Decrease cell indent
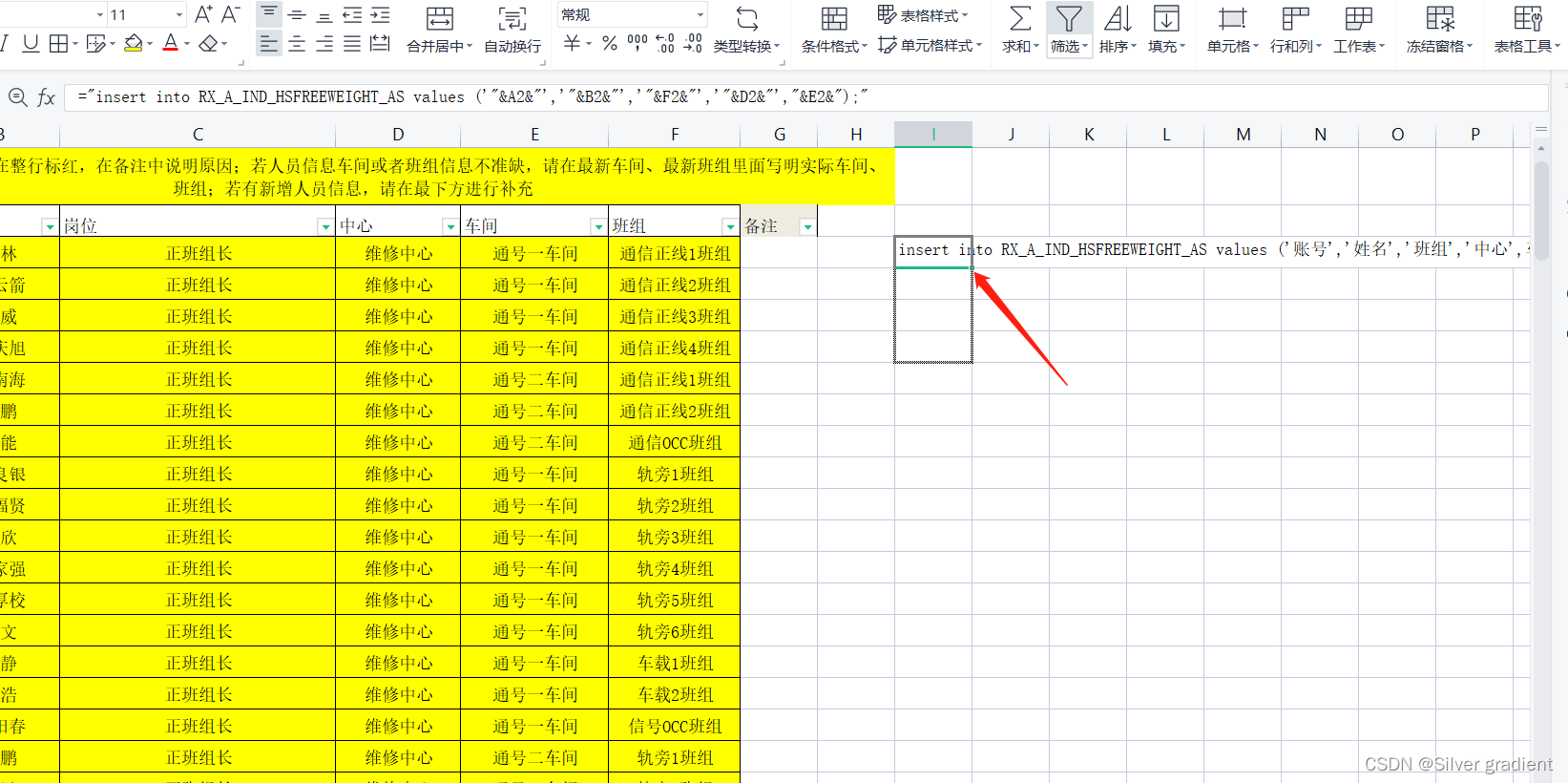This screenshot has height=783, width=1568. (352, 15)
